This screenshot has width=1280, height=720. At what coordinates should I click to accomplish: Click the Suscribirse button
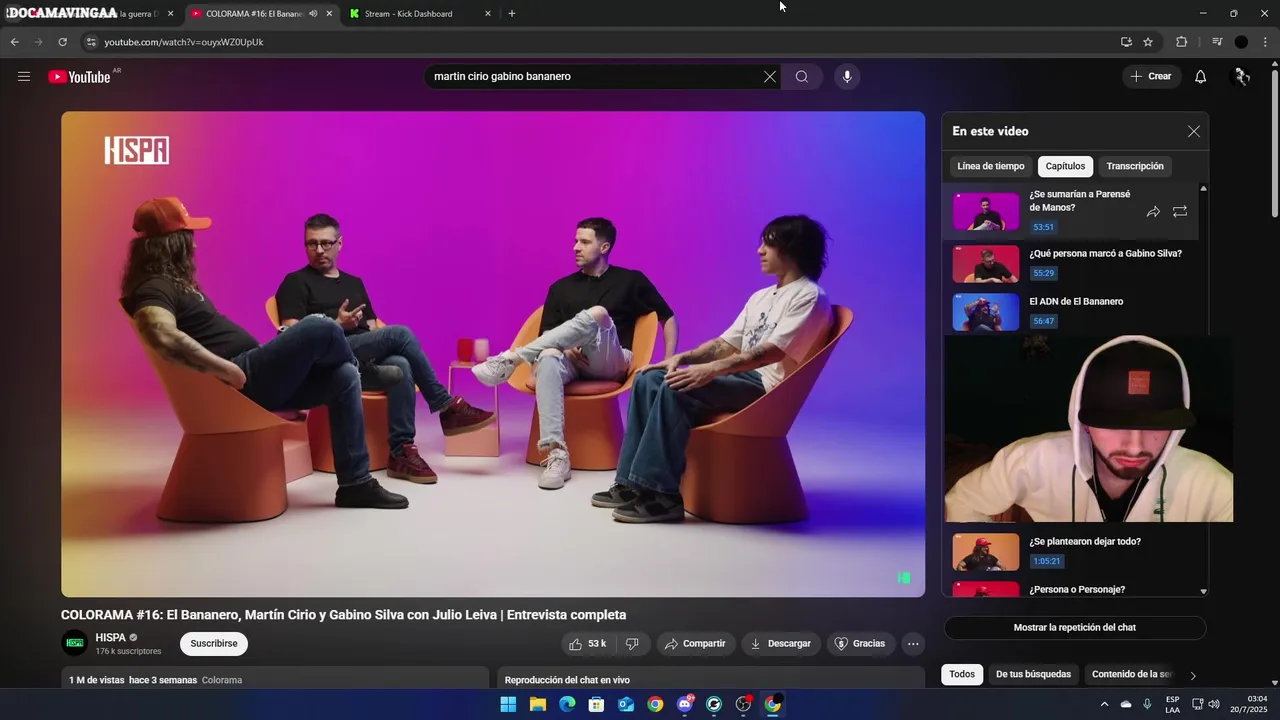[x=214, y=644]
